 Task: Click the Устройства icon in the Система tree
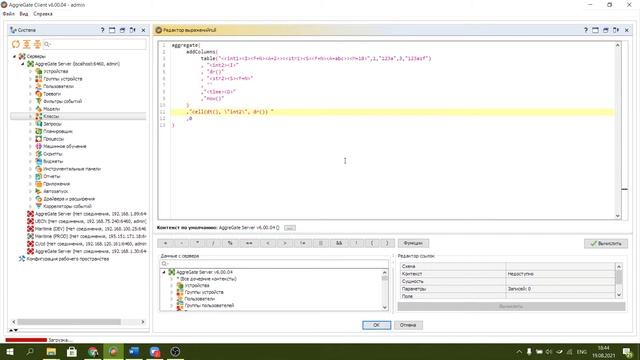click(x=39, y=71)
